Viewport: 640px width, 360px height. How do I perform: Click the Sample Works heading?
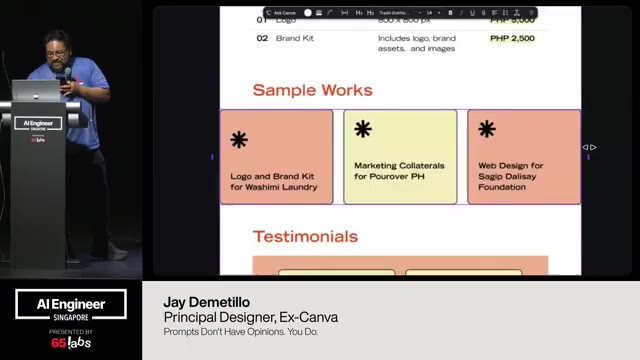pyautogui.click(x=312, y=90)
